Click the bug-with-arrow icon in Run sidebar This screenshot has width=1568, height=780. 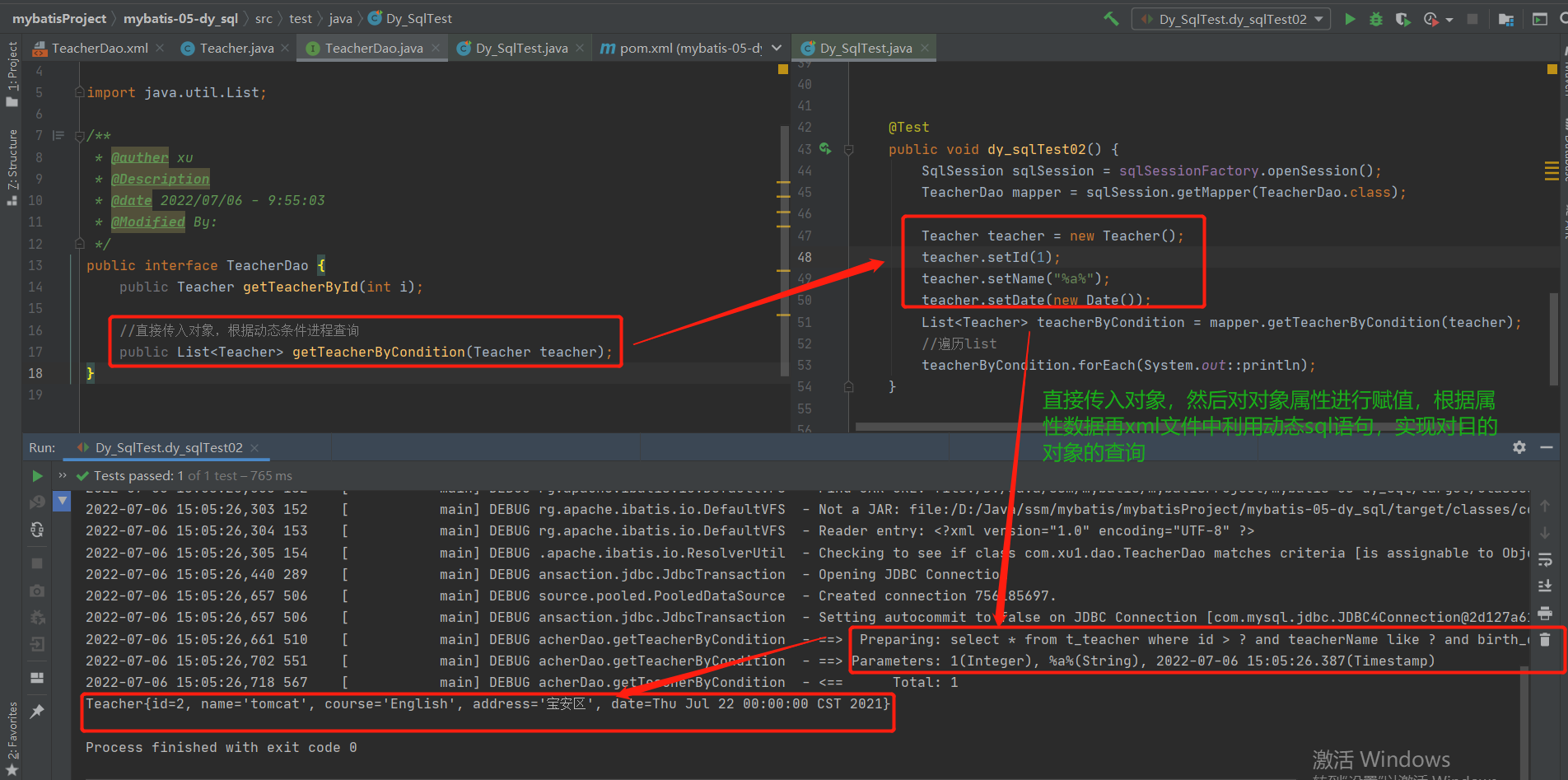[37, 617]
